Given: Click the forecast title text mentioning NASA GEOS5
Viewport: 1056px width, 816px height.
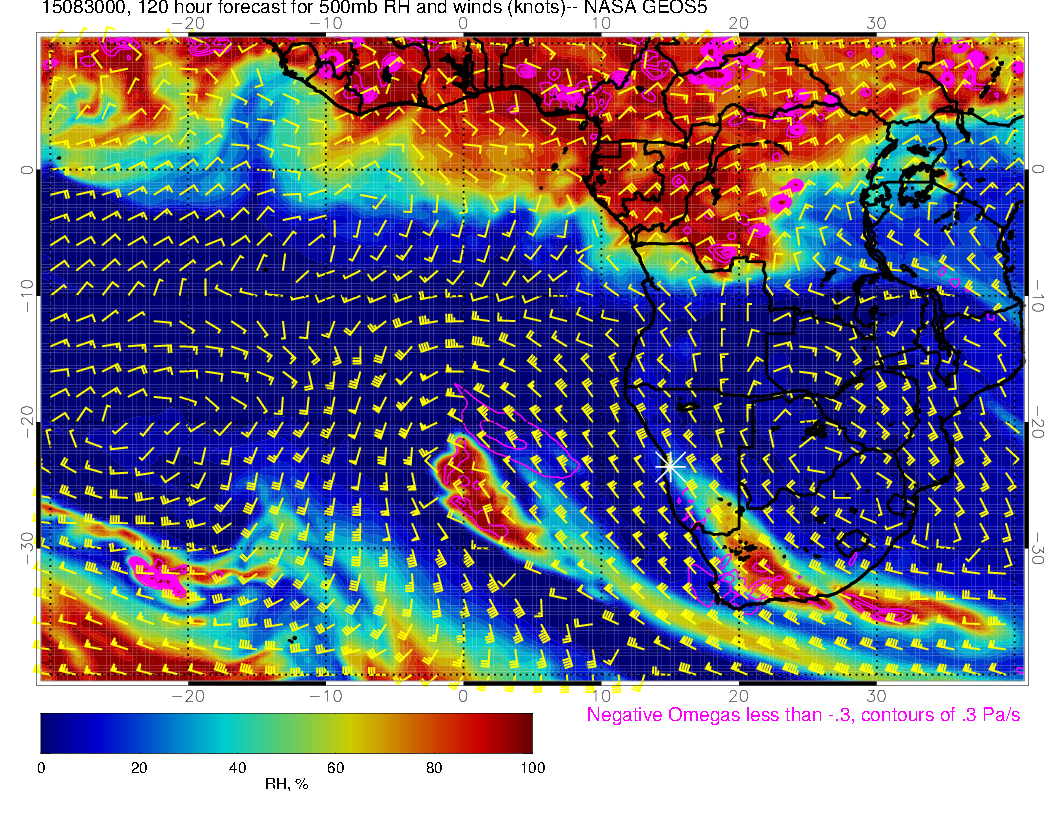Looking at the screenshot, I should coord(374,7).
